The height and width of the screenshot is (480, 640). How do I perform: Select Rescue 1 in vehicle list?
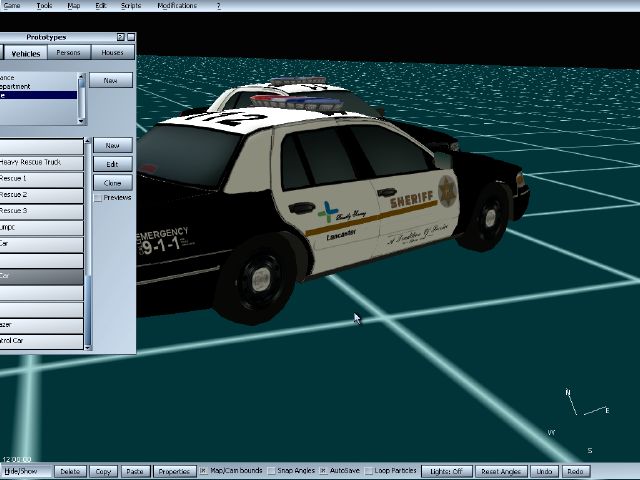[x=41, y=179]
